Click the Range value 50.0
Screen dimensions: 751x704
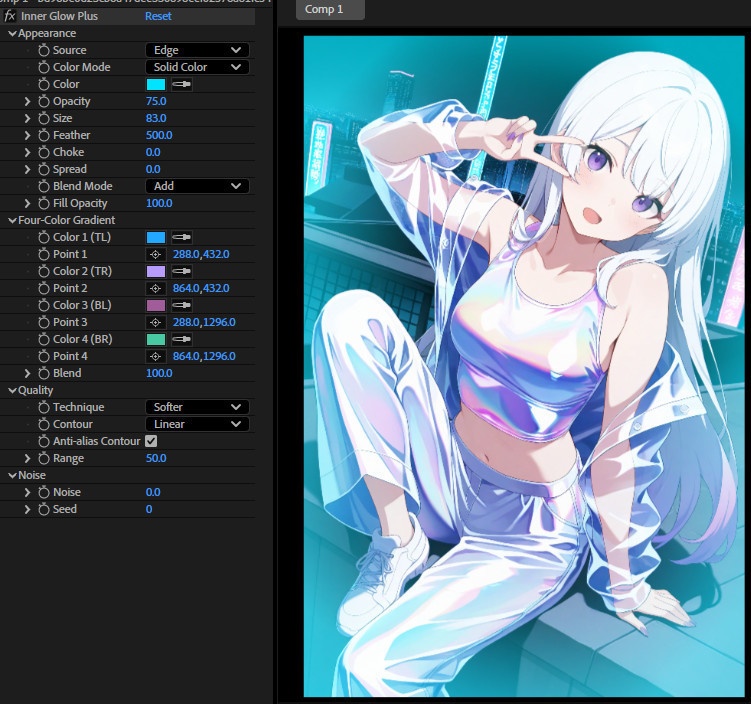[156, 458]
